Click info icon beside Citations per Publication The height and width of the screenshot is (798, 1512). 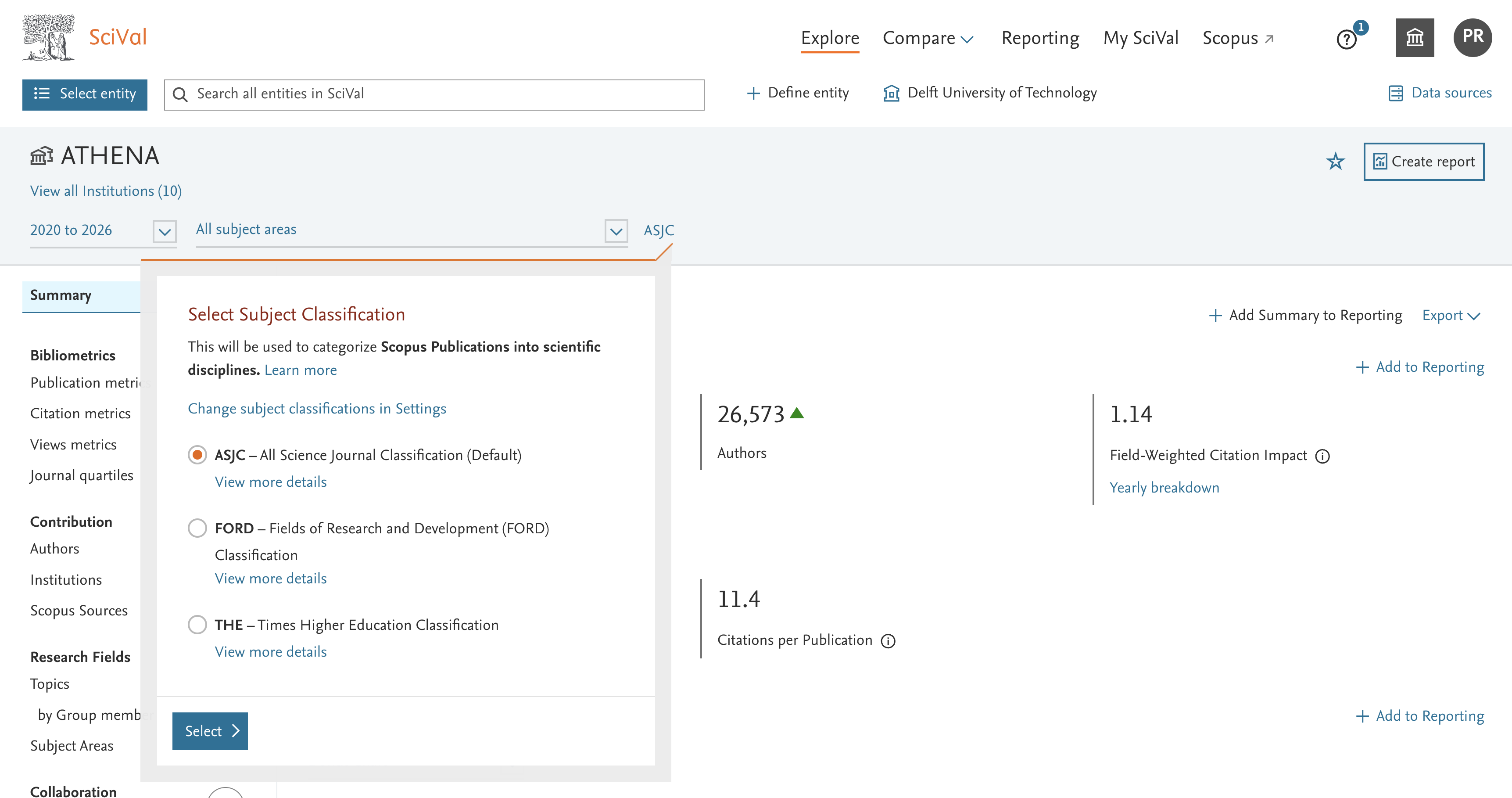(888, 641)
